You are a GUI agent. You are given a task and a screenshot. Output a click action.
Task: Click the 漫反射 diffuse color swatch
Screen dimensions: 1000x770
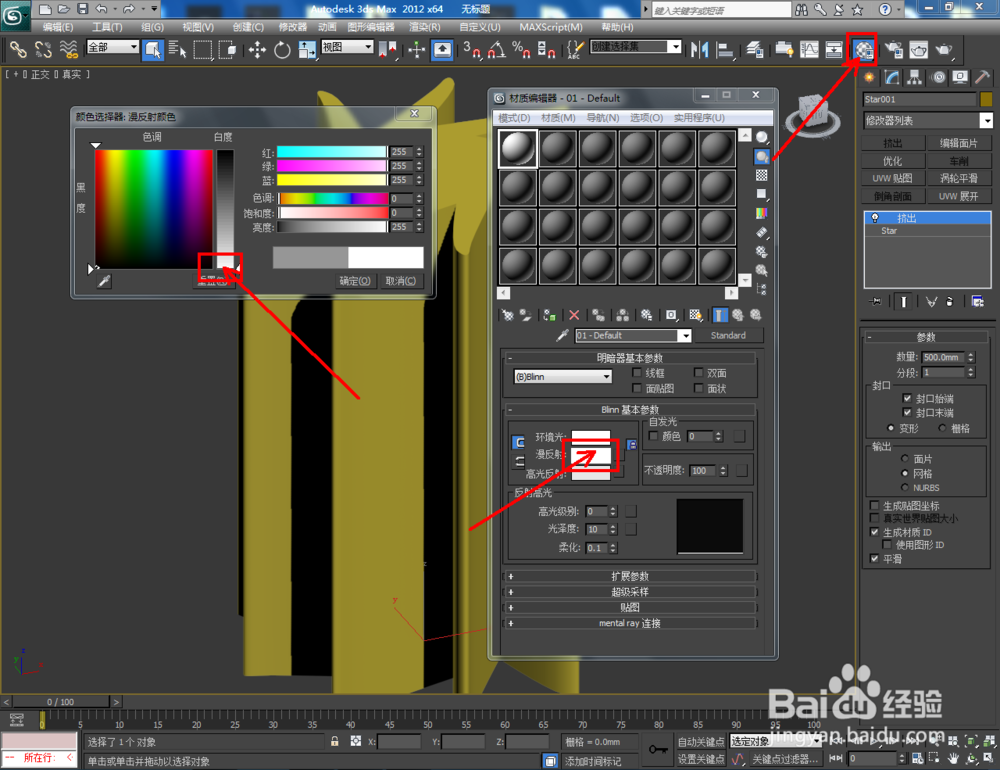click(x=591, y=454)
